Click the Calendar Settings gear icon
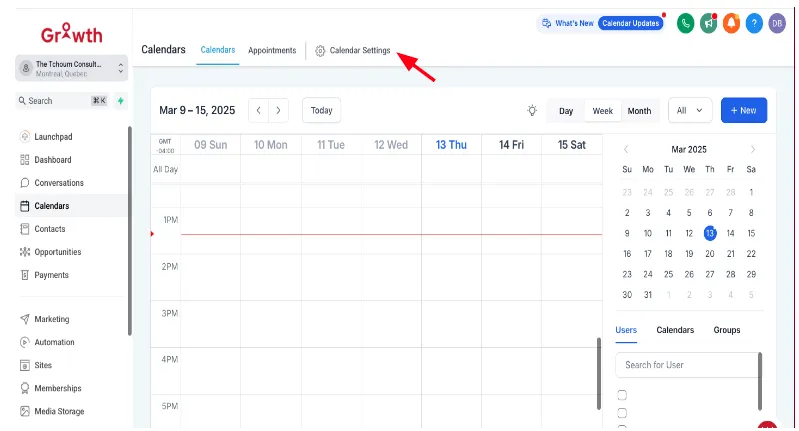This screenshot has height=431, width=799. click(x=320, y=51)
